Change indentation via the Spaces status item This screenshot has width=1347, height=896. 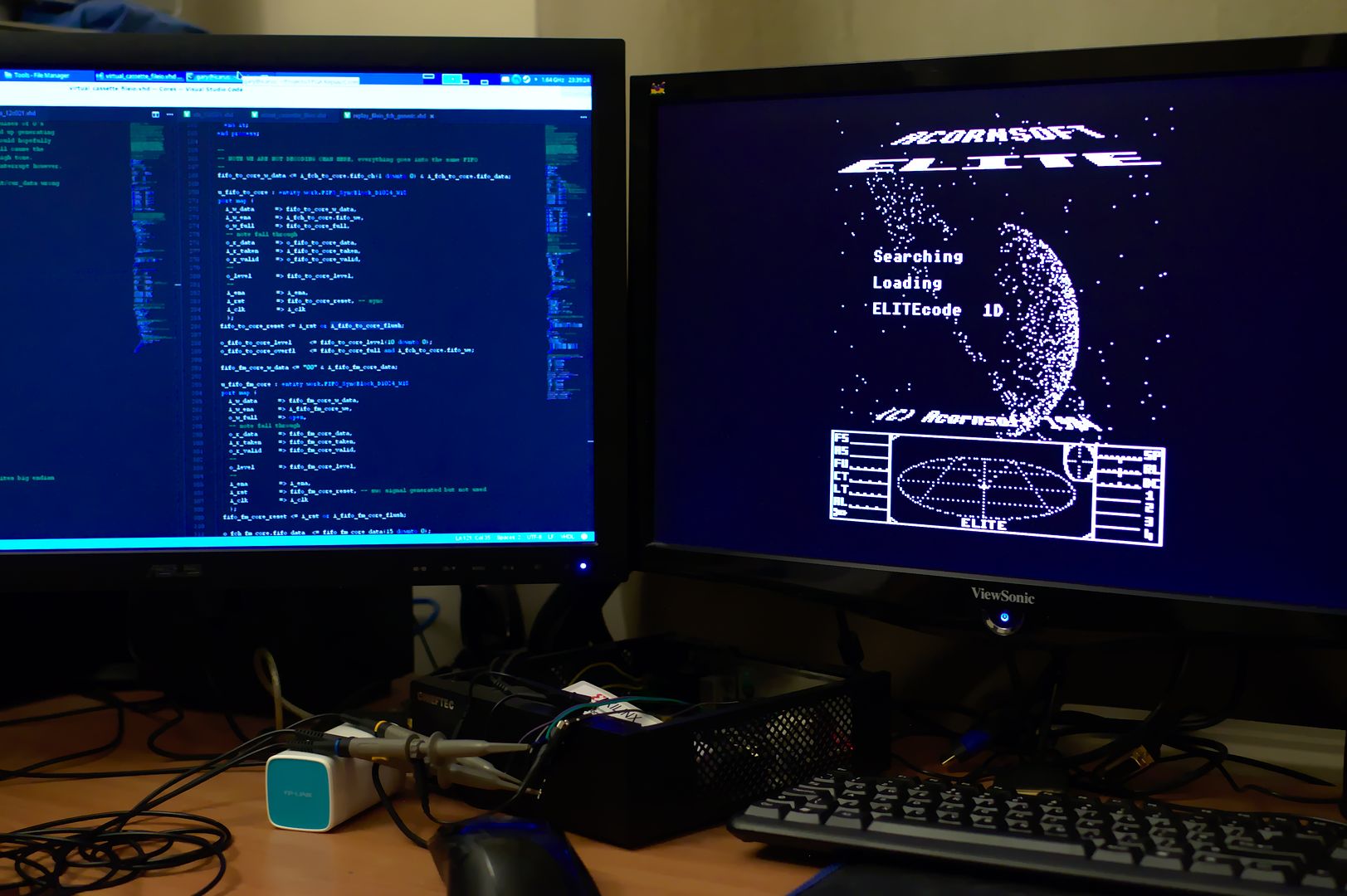click(x=510, y=538)
